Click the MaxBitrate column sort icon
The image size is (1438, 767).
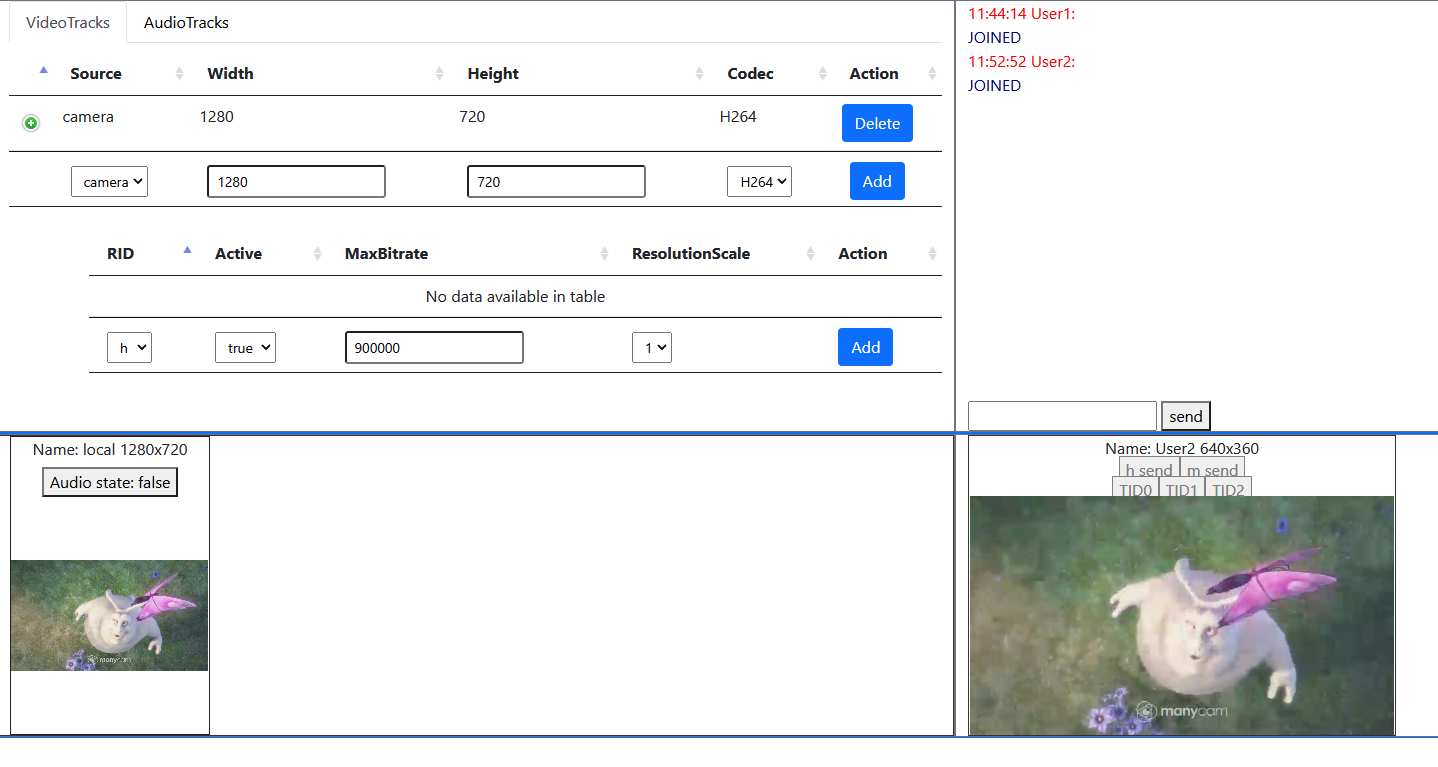click(x=604, y=254)
